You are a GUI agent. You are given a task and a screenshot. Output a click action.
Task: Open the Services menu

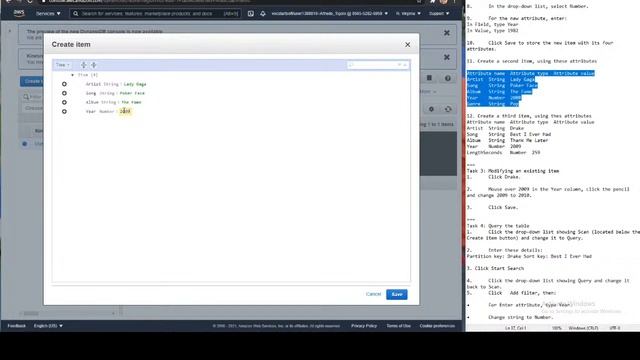(48, 13)
